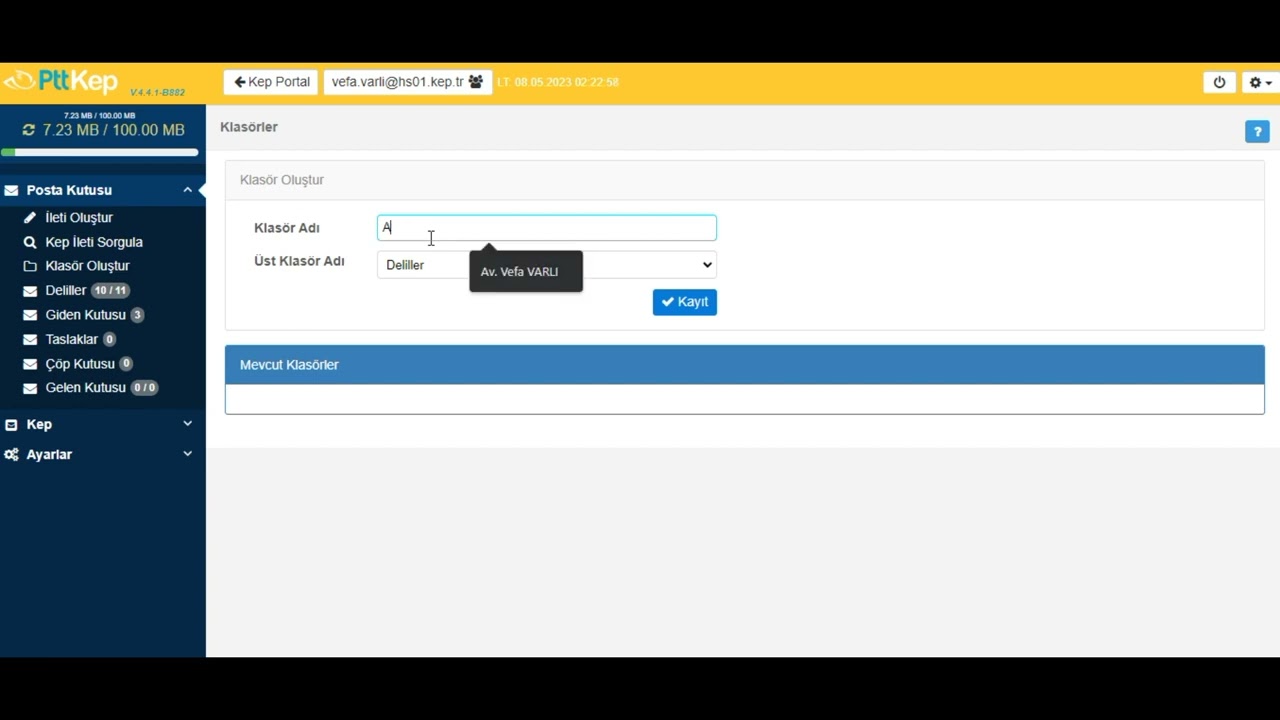Click the vefa.varli@hs01.kep.tr account button
The height and width of the screenshot is (720, 1280).
pos(407,82)
